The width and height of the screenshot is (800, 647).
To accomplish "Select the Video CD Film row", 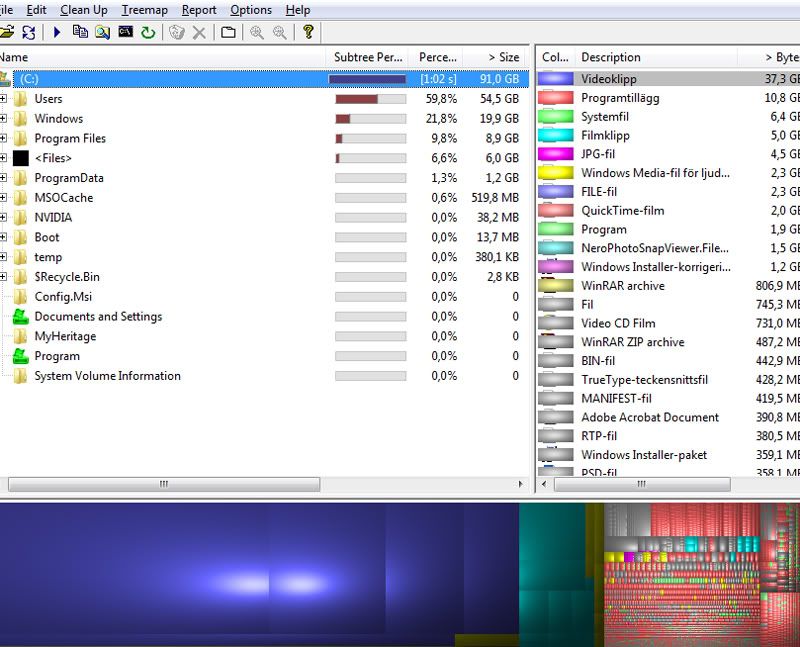I will (668, 323).
